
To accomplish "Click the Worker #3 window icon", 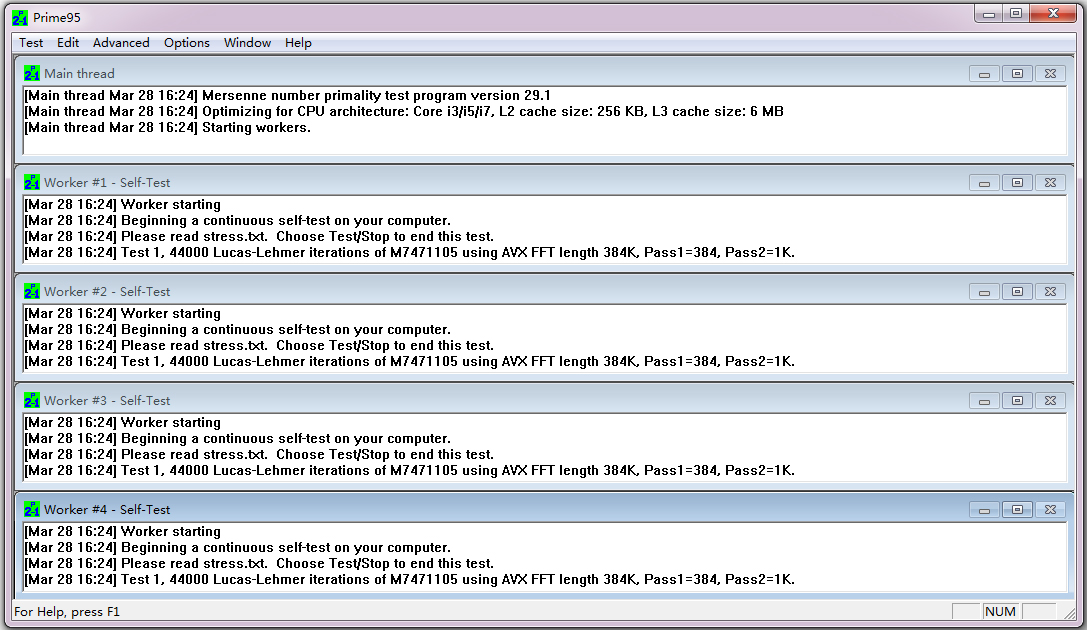I will 32,400.
